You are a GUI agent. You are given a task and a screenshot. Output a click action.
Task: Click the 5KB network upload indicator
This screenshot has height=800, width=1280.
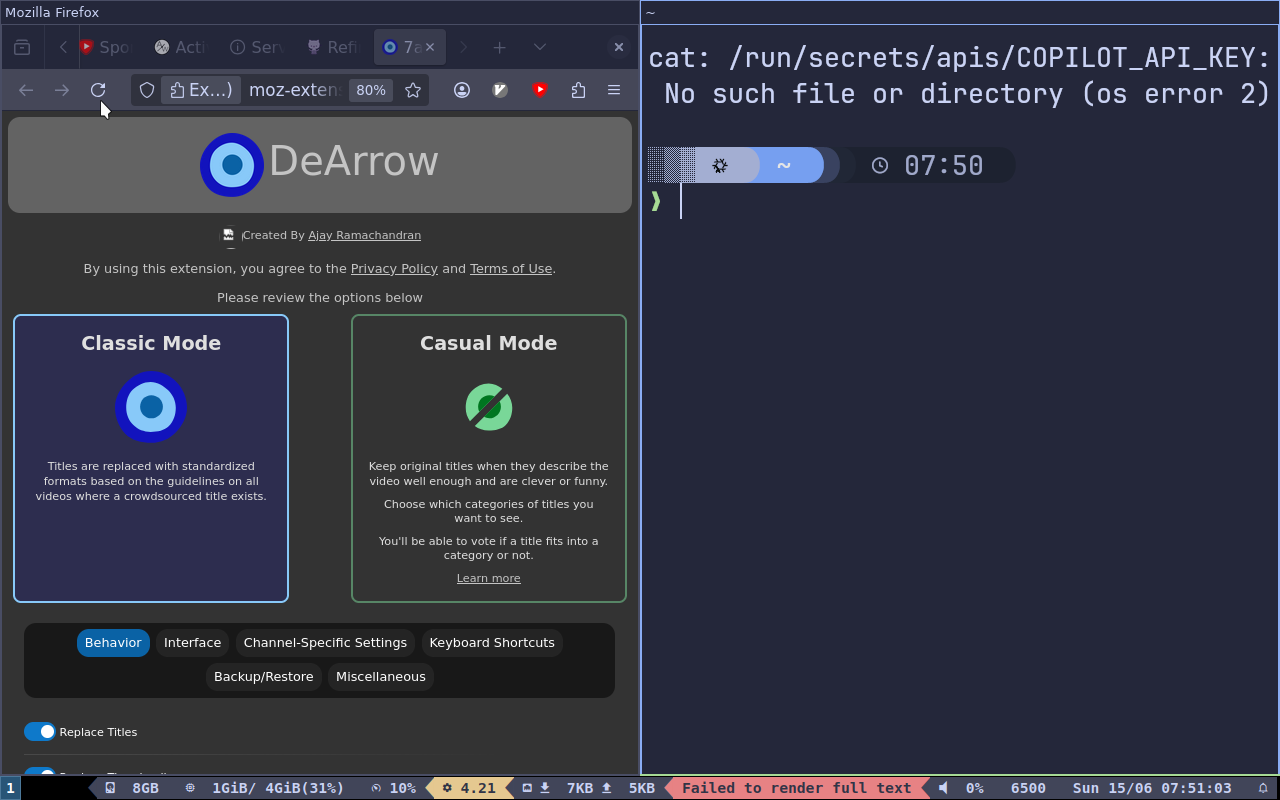(629, 788)
